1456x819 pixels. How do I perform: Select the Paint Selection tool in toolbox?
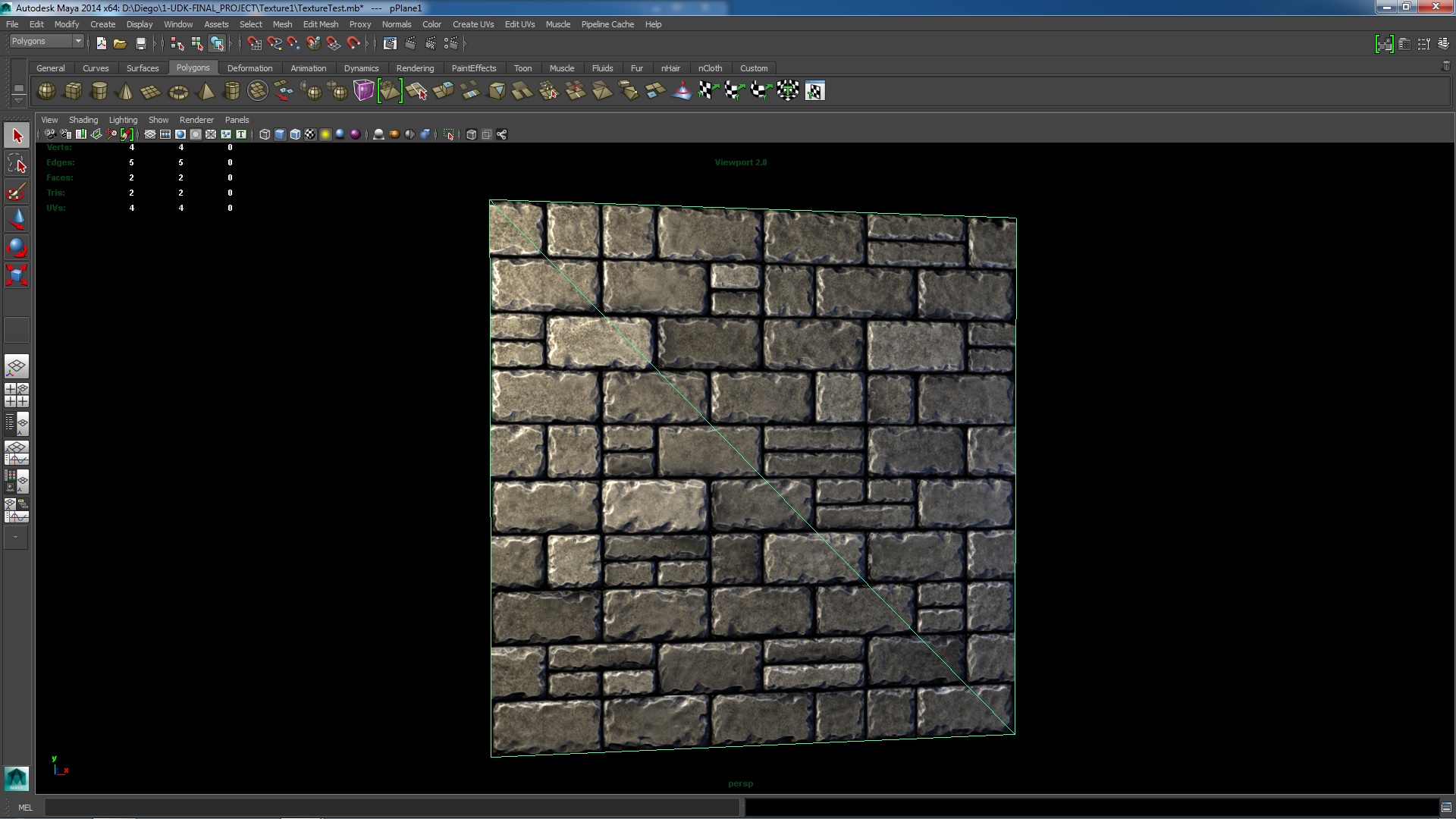17,191
